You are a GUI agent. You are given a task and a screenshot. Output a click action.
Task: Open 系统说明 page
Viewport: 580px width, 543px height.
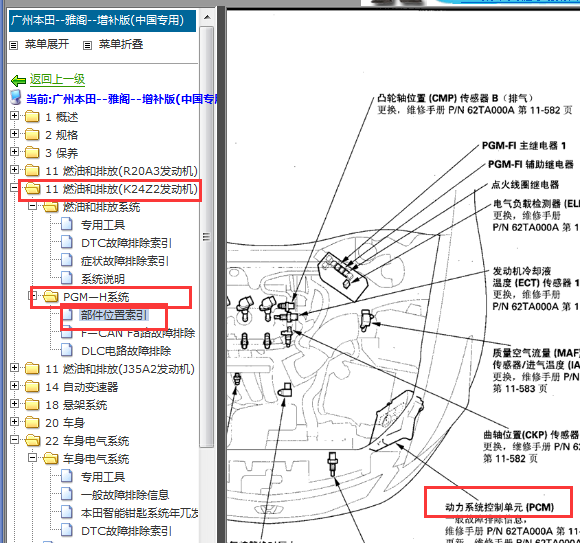click(103, 279)
